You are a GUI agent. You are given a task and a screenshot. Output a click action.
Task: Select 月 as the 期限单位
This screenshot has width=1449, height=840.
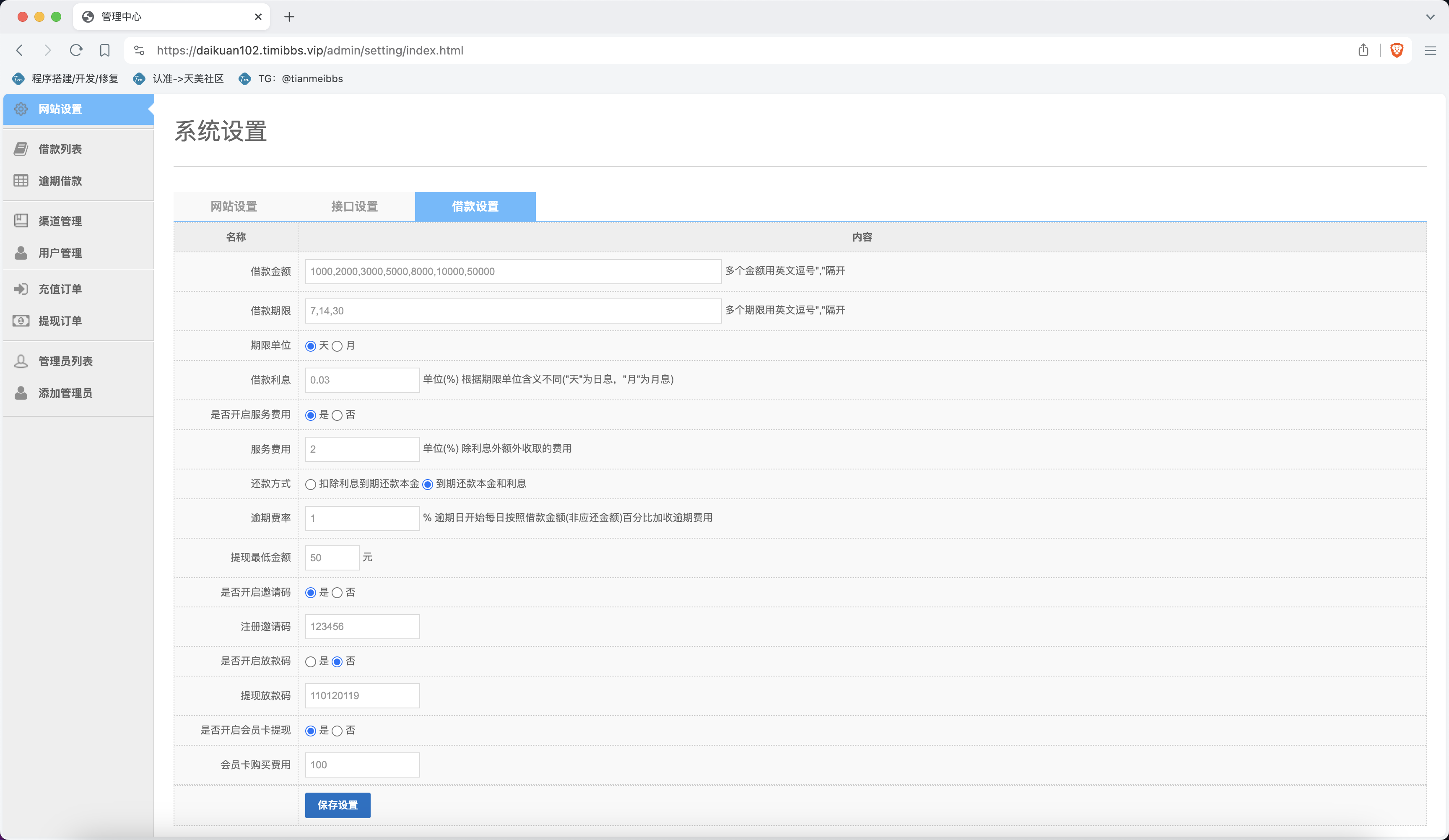point(338,346)
